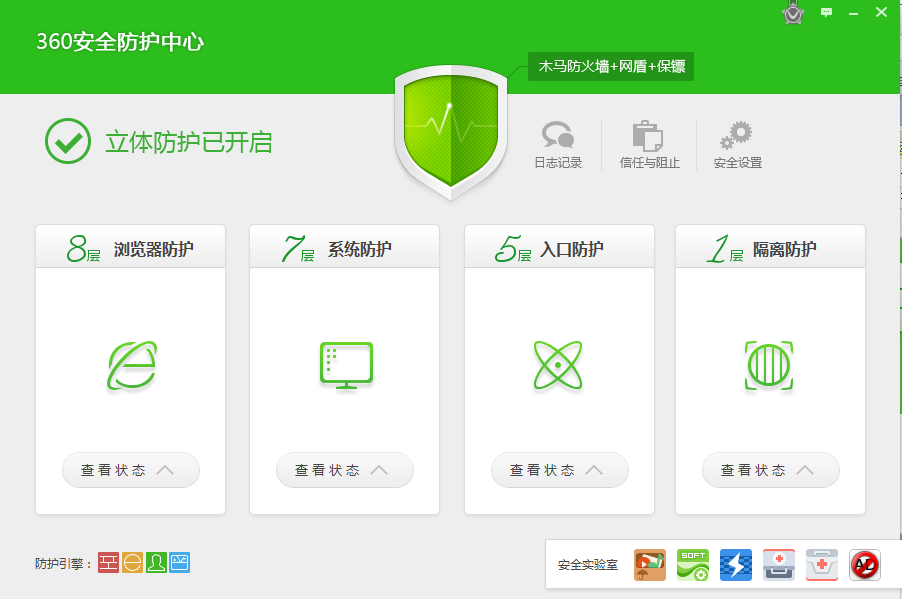Minimize the 360 protection center window
The width and height of the screenshot is (902, 599).
click(854, 13)
